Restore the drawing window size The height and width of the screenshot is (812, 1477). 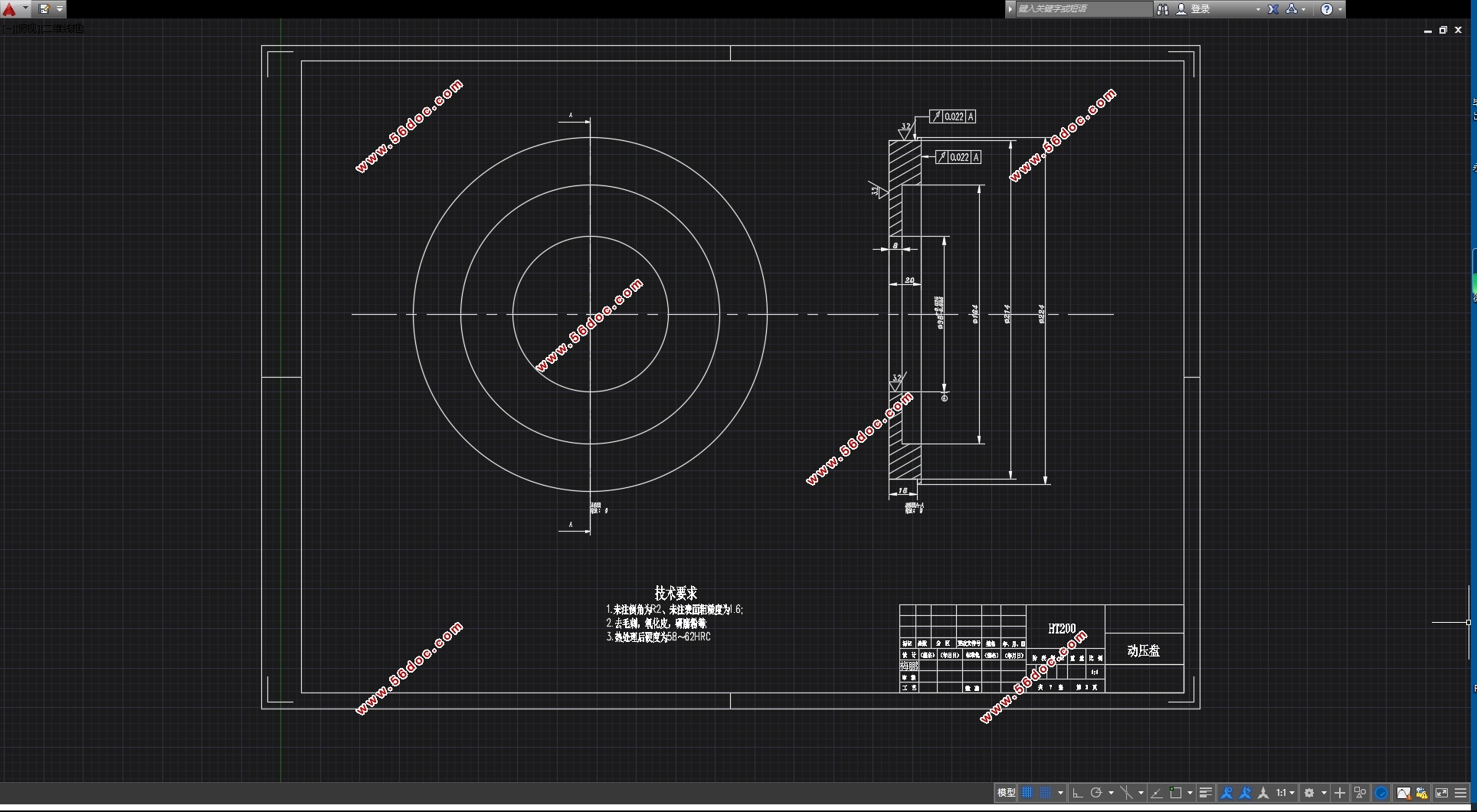click(x=1443, y=30)
